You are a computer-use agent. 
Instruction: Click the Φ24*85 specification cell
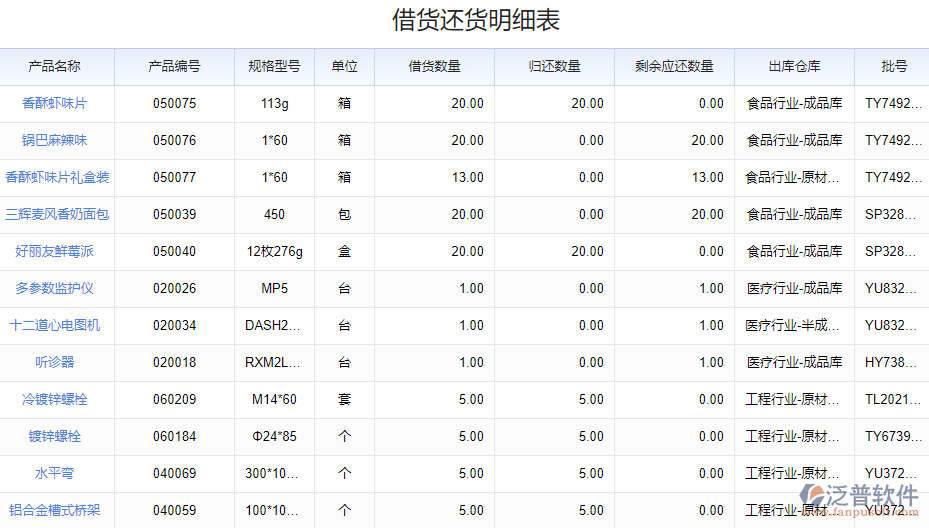pos(274,436)
